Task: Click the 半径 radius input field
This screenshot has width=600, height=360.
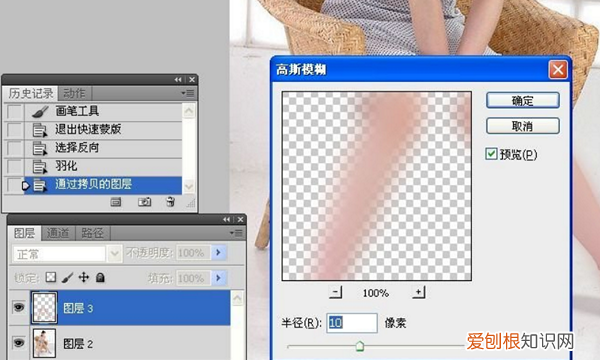Action: click(352, 323)
